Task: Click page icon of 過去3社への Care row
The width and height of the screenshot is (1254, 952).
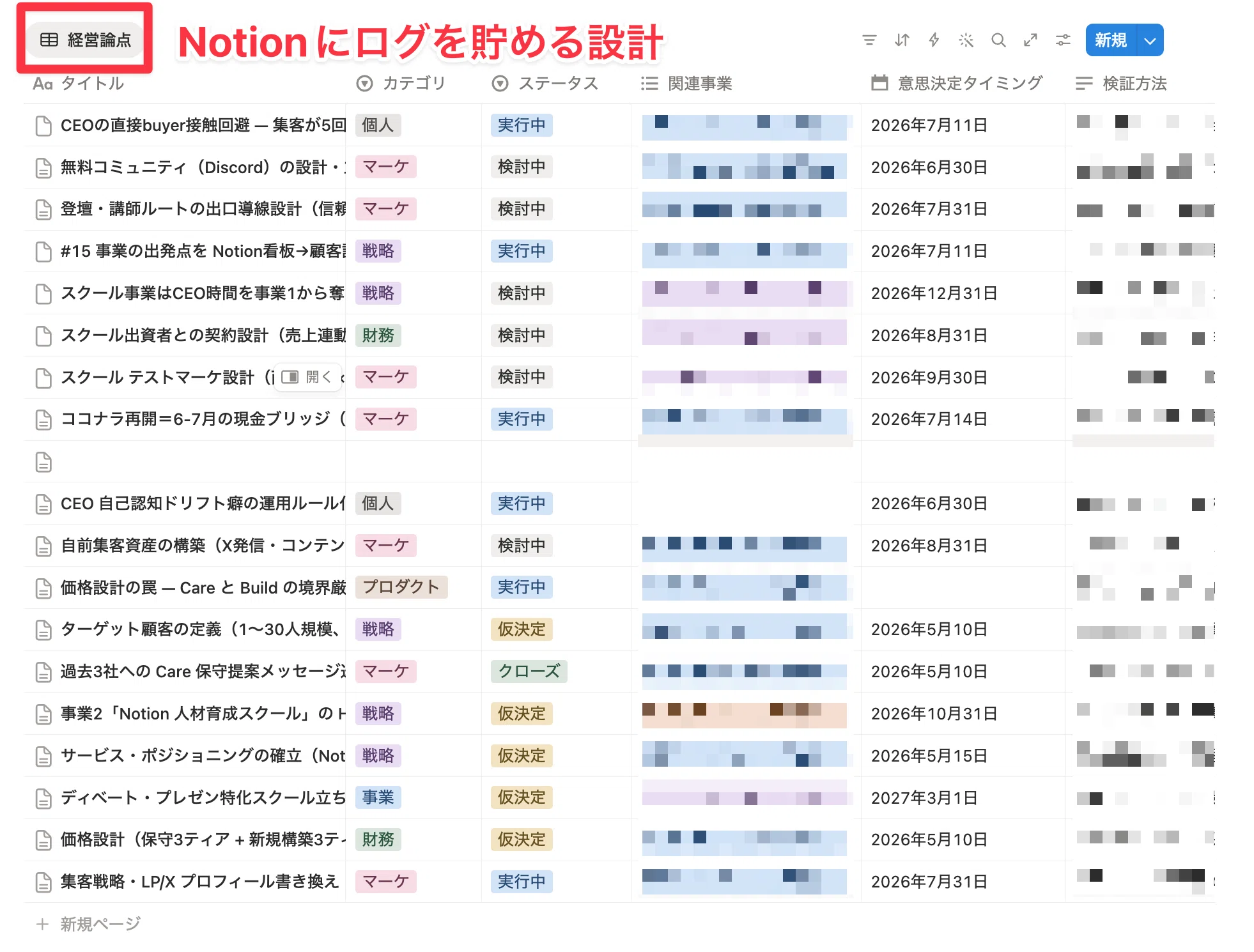Action: 43,672
